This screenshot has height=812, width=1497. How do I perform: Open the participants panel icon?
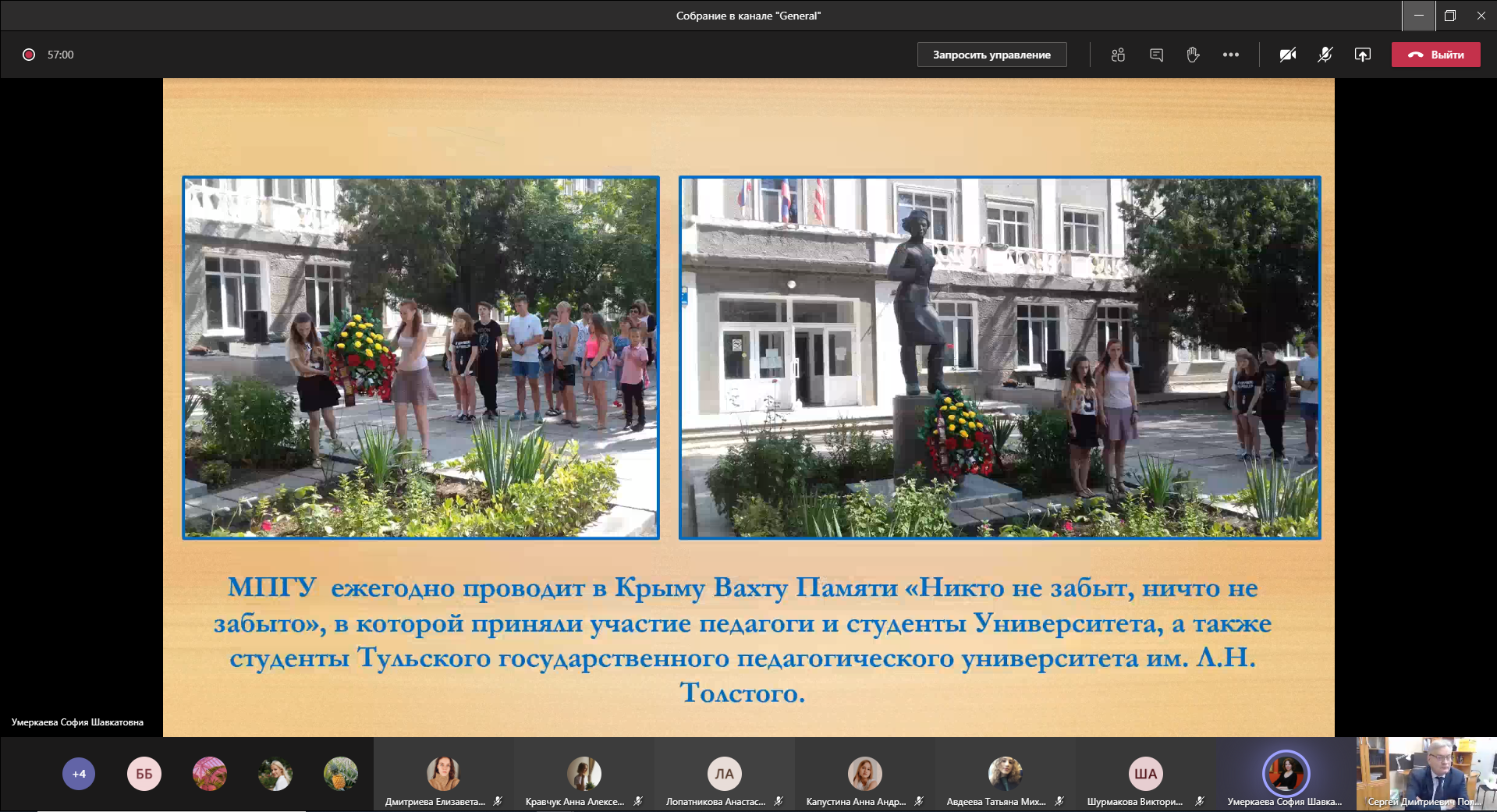1118,55
